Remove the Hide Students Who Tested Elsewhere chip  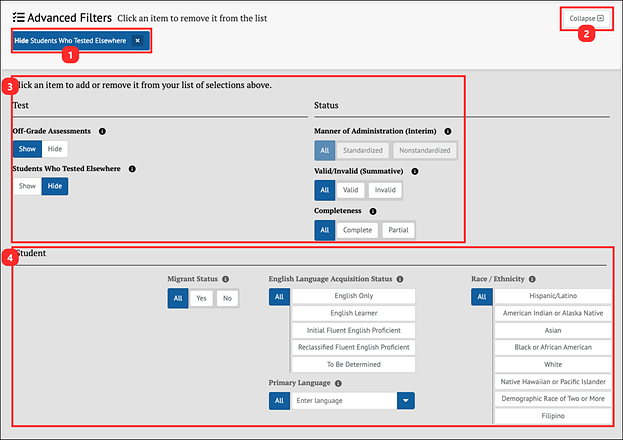137,41
